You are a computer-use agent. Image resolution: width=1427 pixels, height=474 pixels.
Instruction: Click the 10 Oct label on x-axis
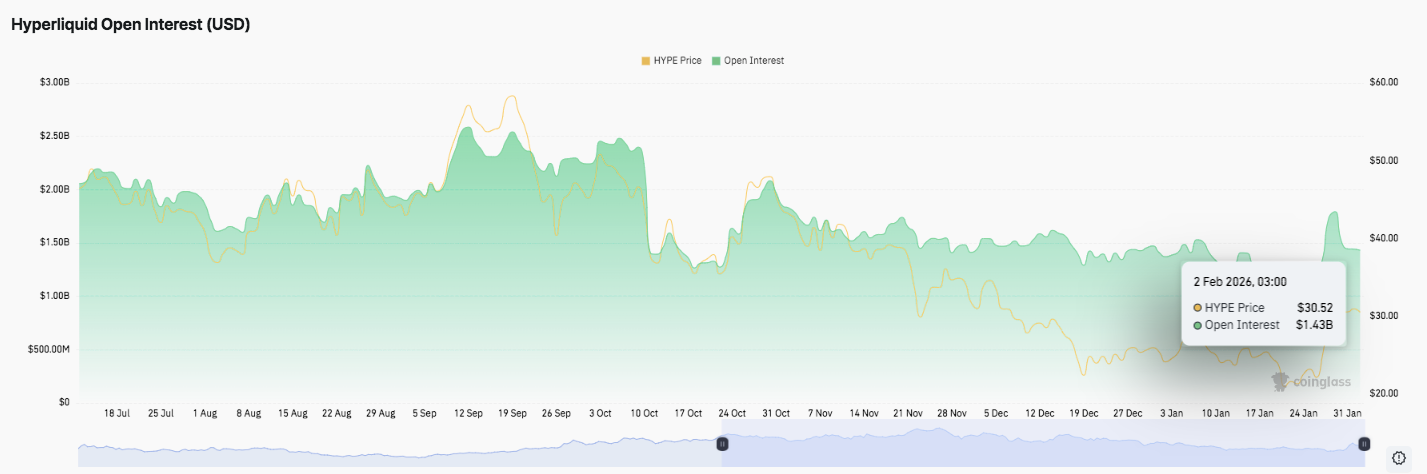[x=644, y=413]
